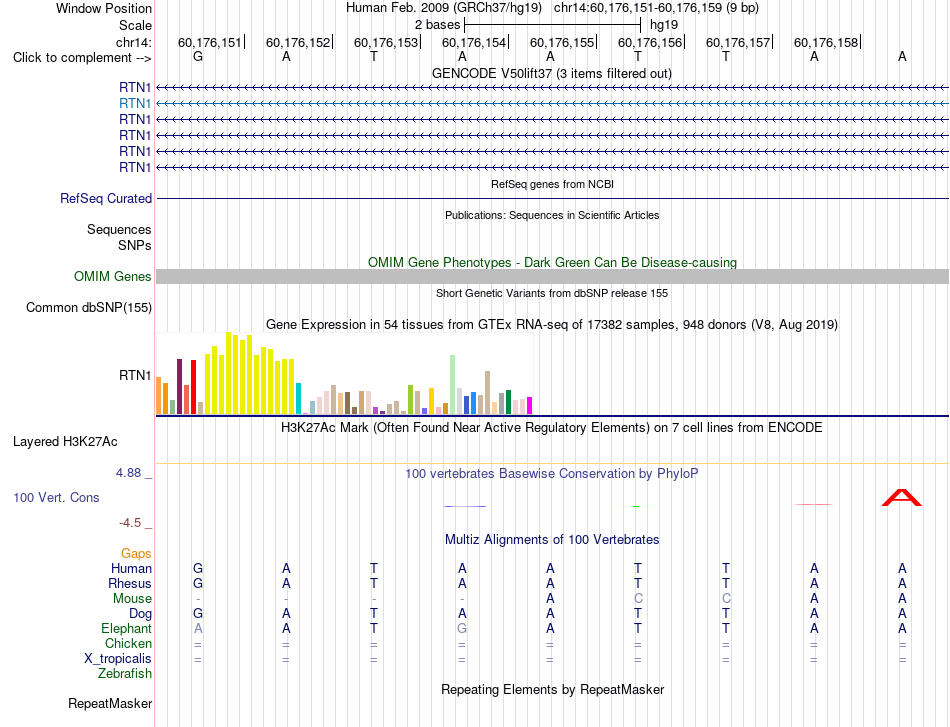This screenshot has height=727, width=950.
Task: Click the OMIM Genes track label
Action: 113,277
